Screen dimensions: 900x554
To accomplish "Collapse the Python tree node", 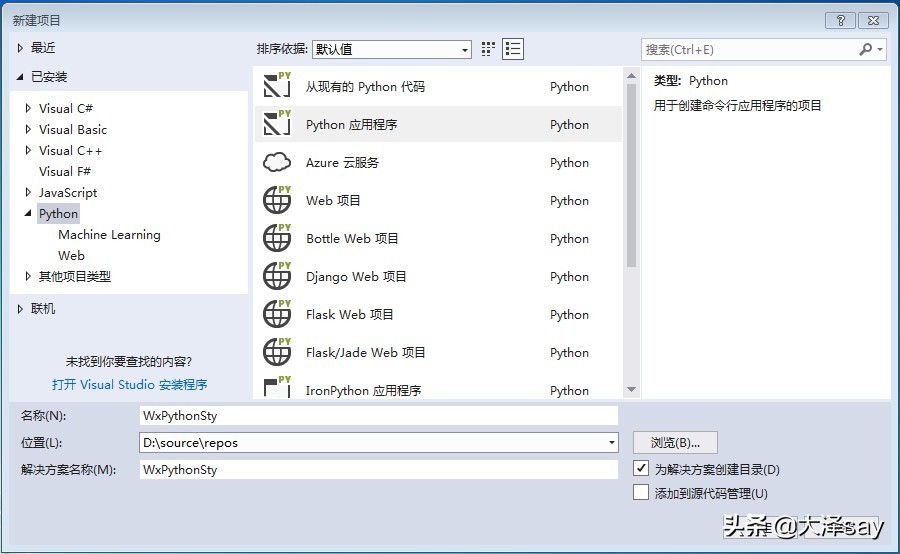I will tap(28, 213).
